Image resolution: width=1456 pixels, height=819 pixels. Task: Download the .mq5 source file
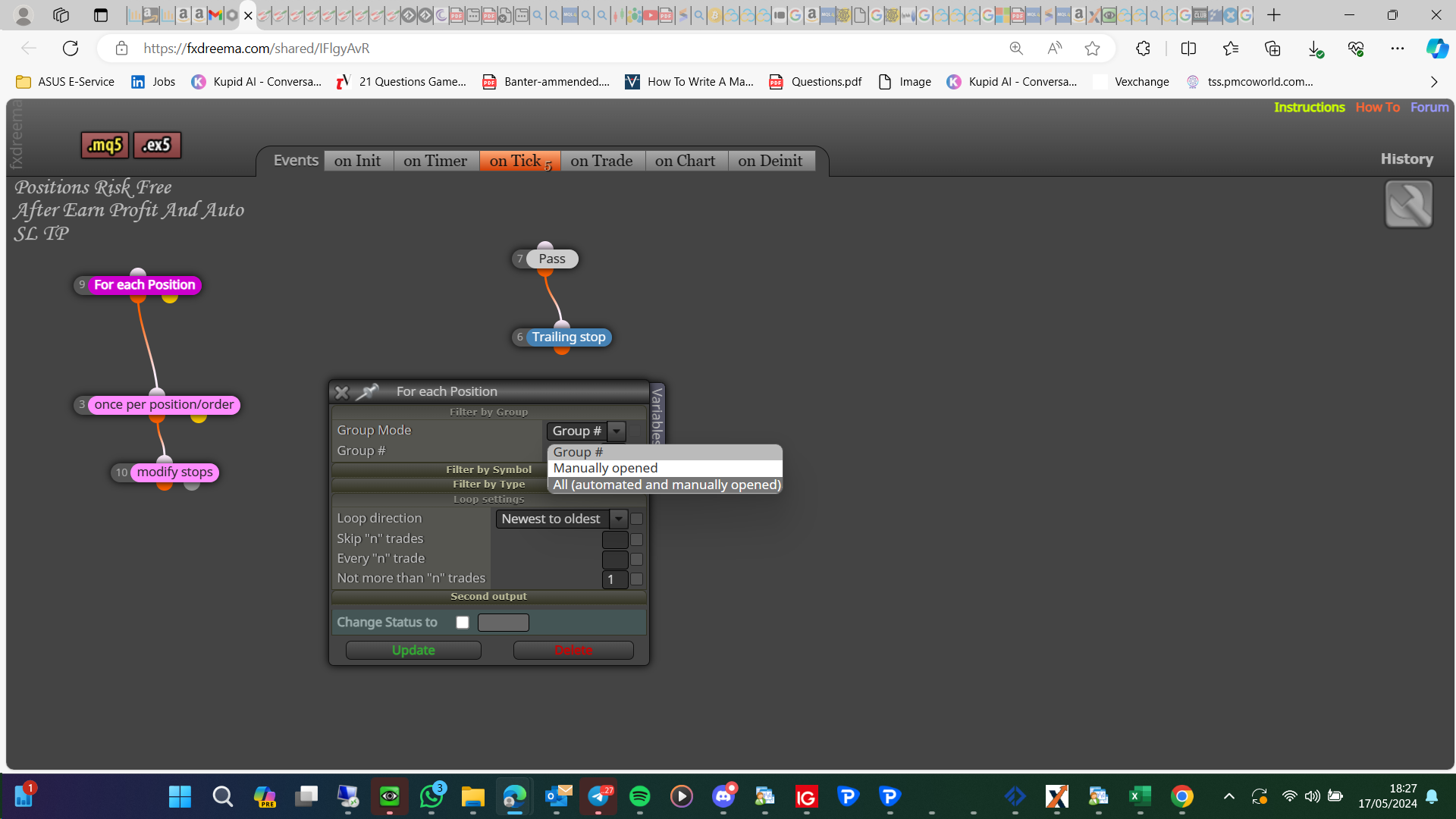[105, 145]
